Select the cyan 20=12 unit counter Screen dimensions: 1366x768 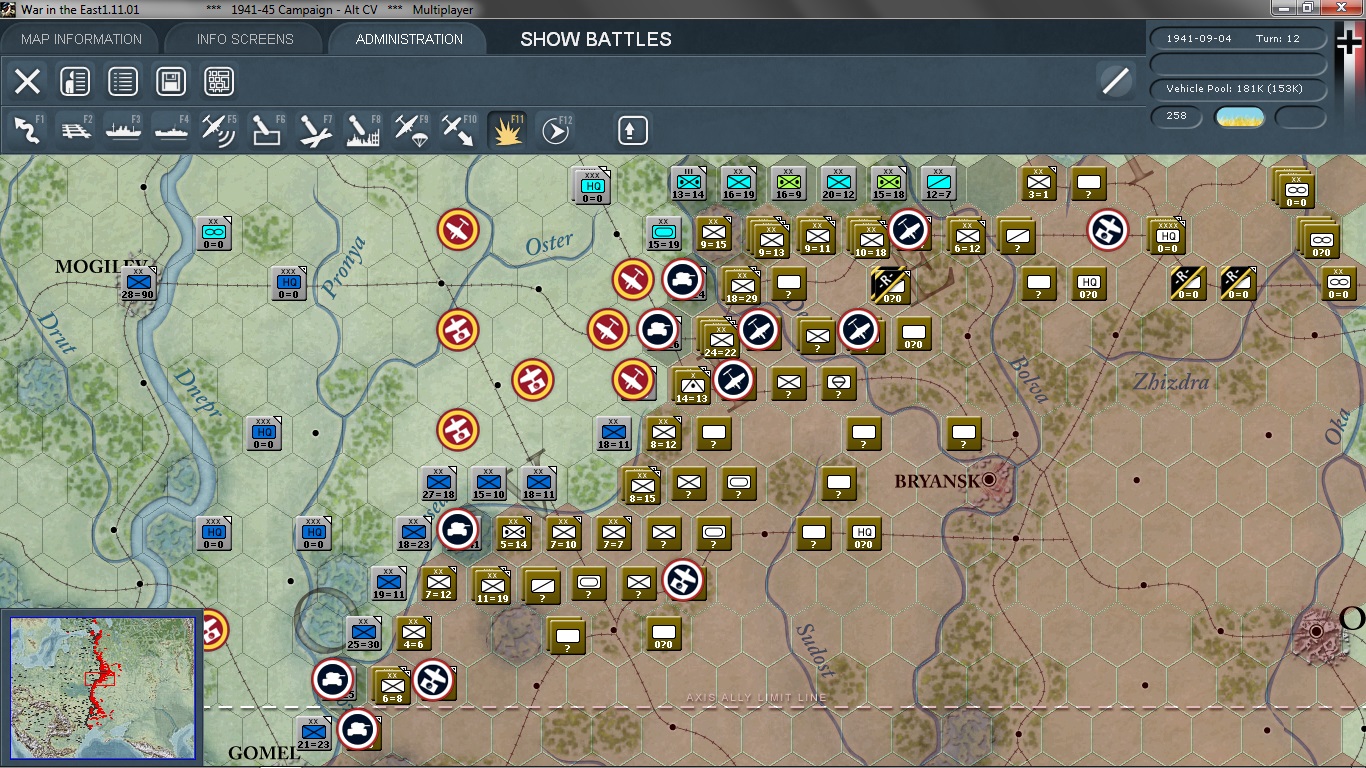(838, 184)
